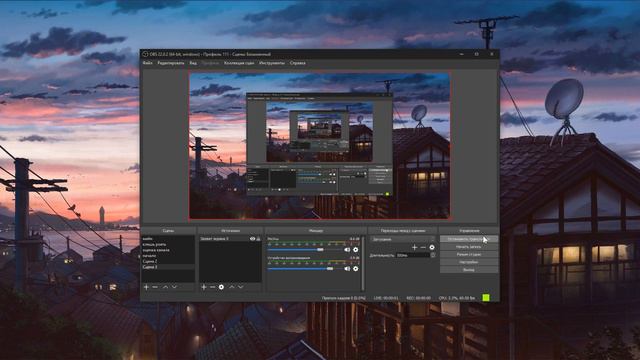
Task: Minimize the OBS window
Action: [x=462, y=54]
